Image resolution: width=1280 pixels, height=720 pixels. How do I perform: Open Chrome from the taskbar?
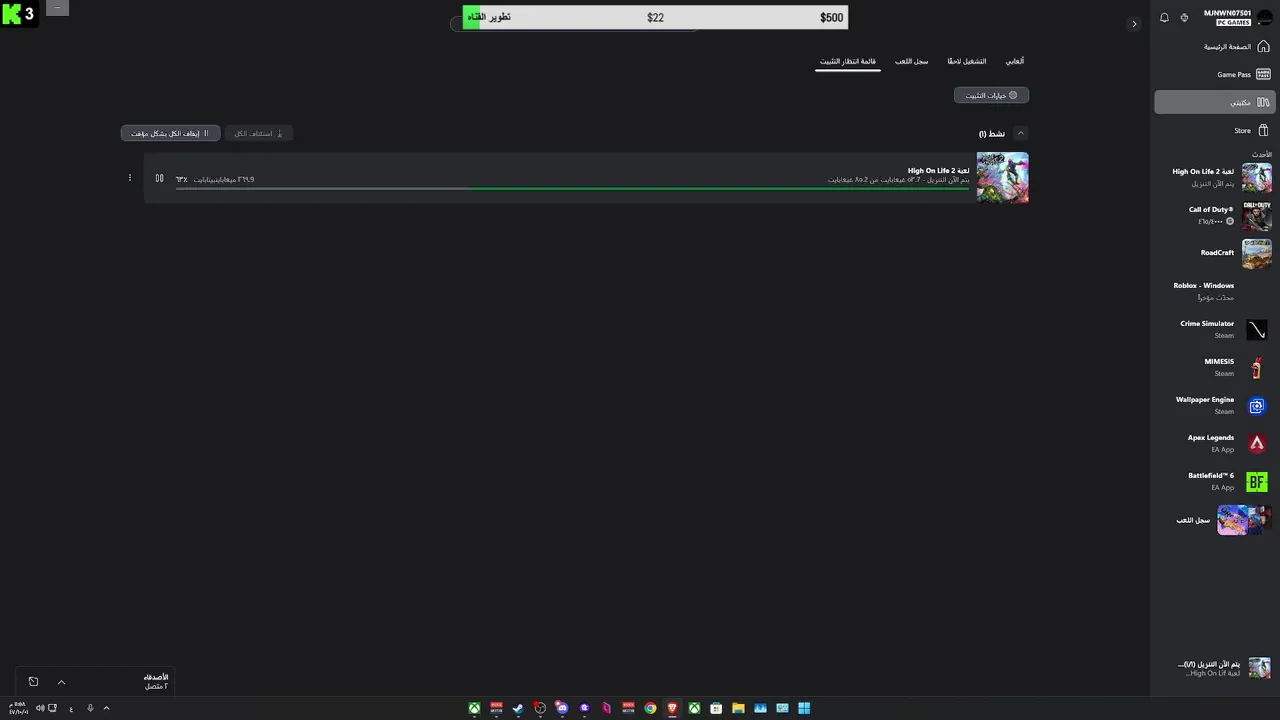click(x=650, y=708)
